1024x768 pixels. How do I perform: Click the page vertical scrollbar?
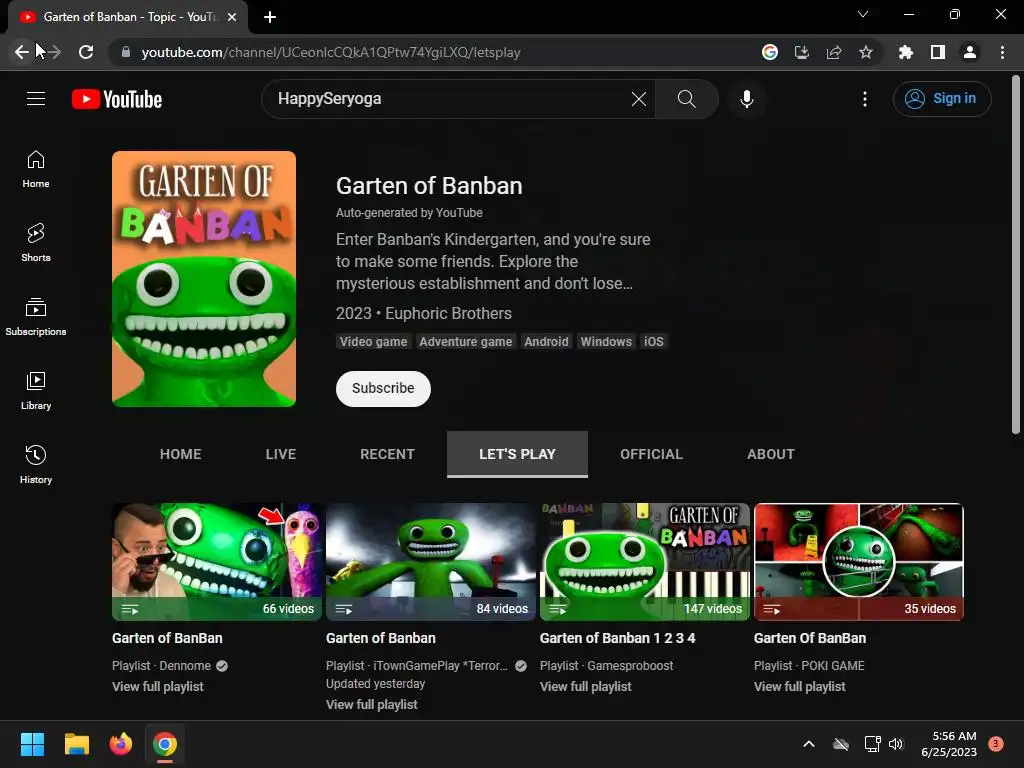click(1016, 255)
